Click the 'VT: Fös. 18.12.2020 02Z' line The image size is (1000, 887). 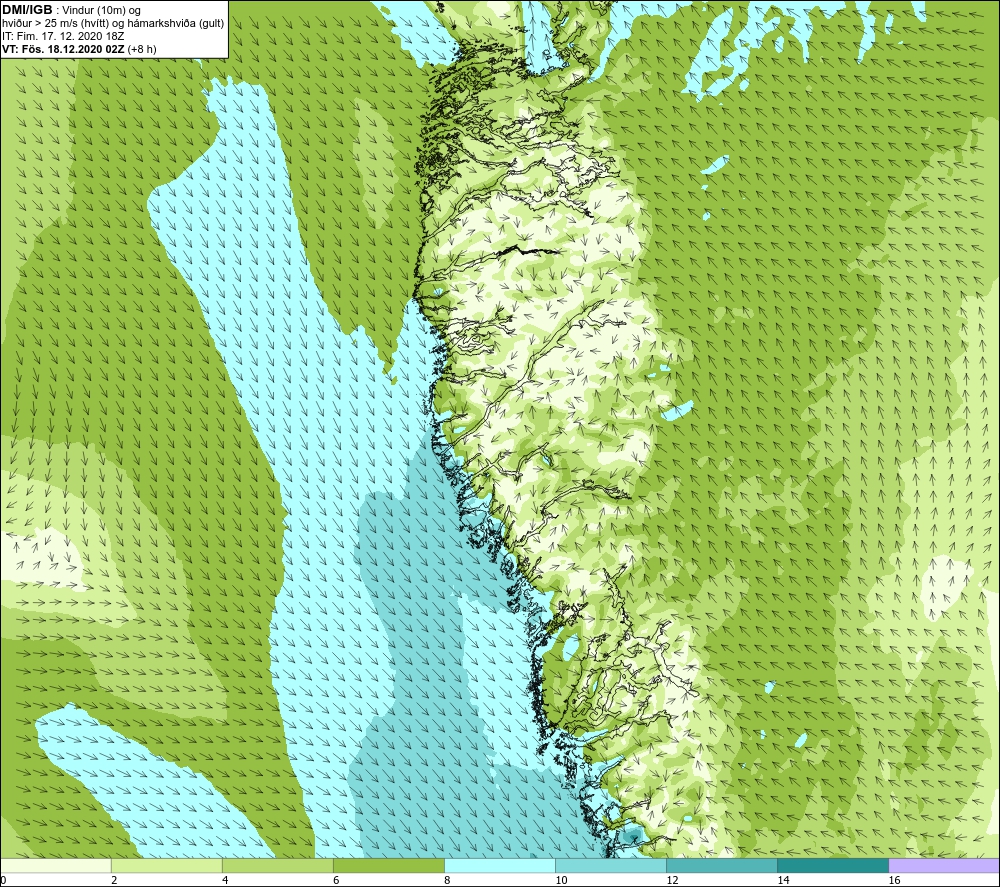(63, 49)
